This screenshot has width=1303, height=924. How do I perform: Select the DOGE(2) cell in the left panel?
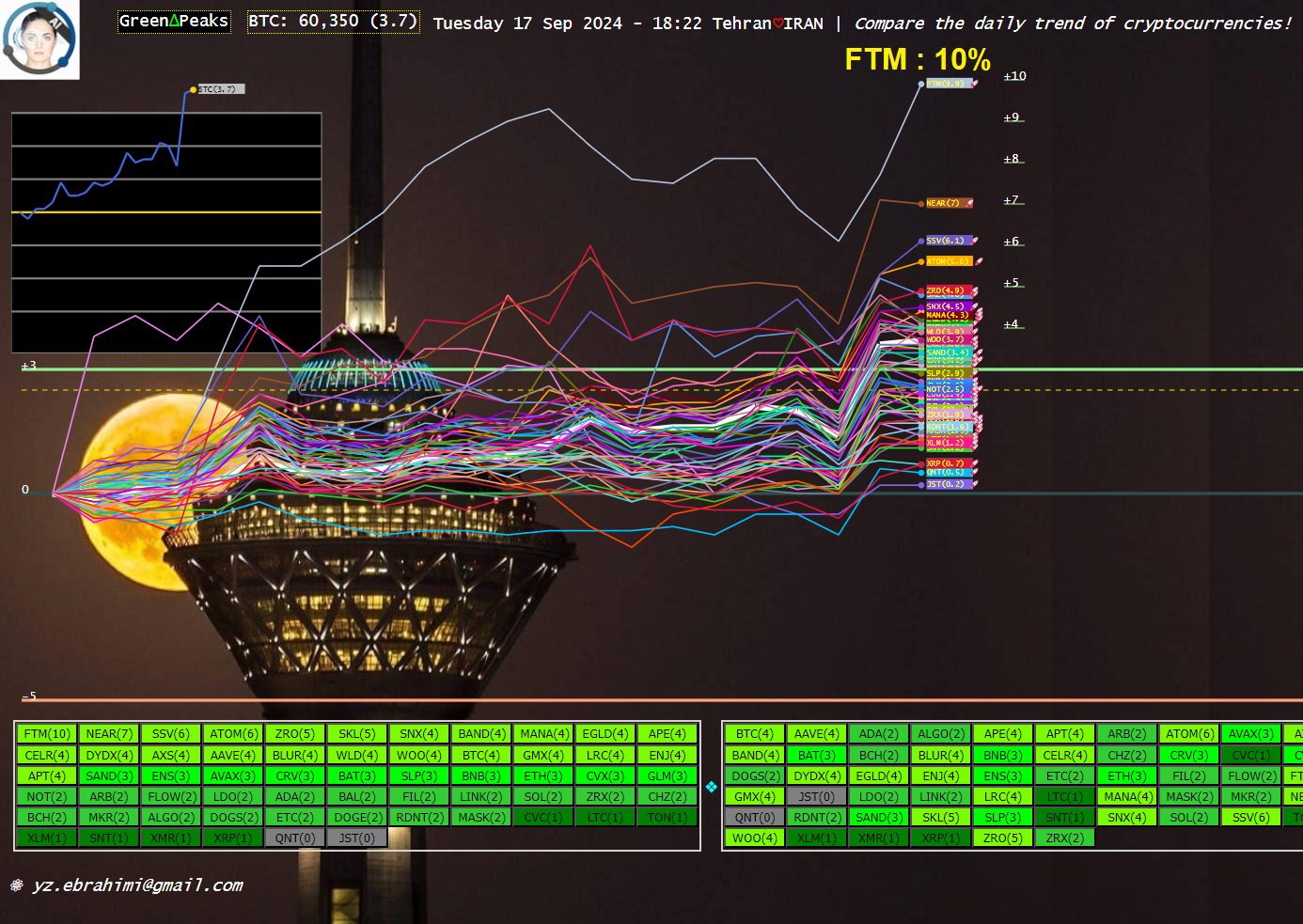click(x=357, y=817)
